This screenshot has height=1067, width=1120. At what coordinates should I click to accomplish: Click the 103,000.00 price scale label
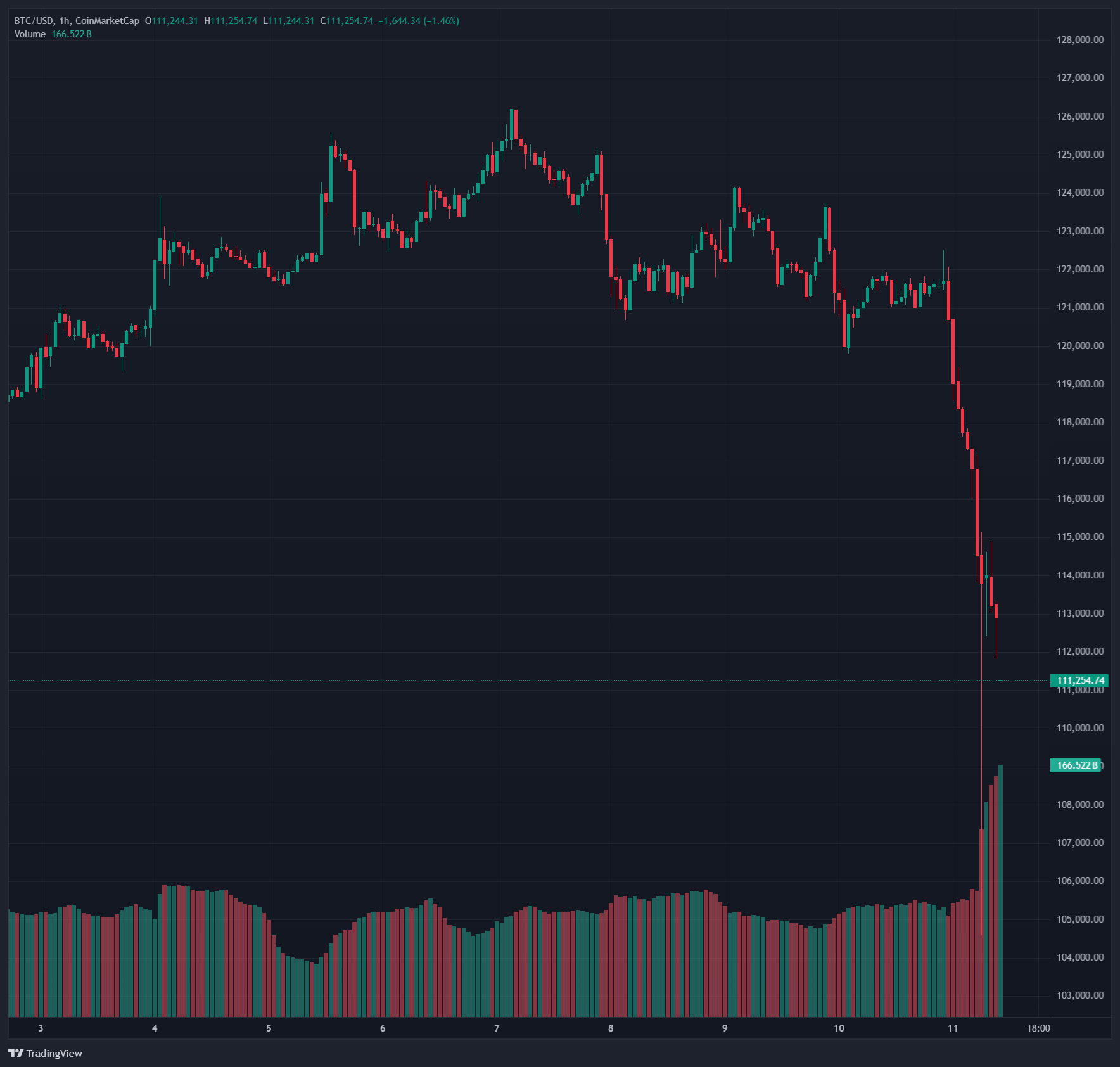tap(1080, 995)
